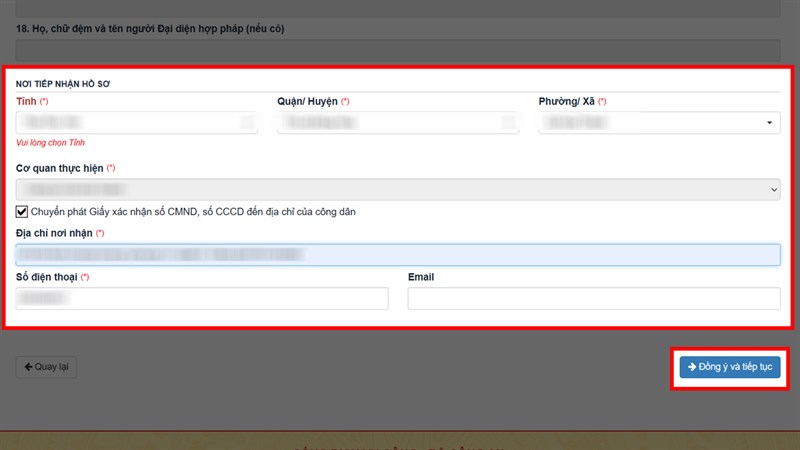Click the Số điện thoại input field

coord(202,298)
